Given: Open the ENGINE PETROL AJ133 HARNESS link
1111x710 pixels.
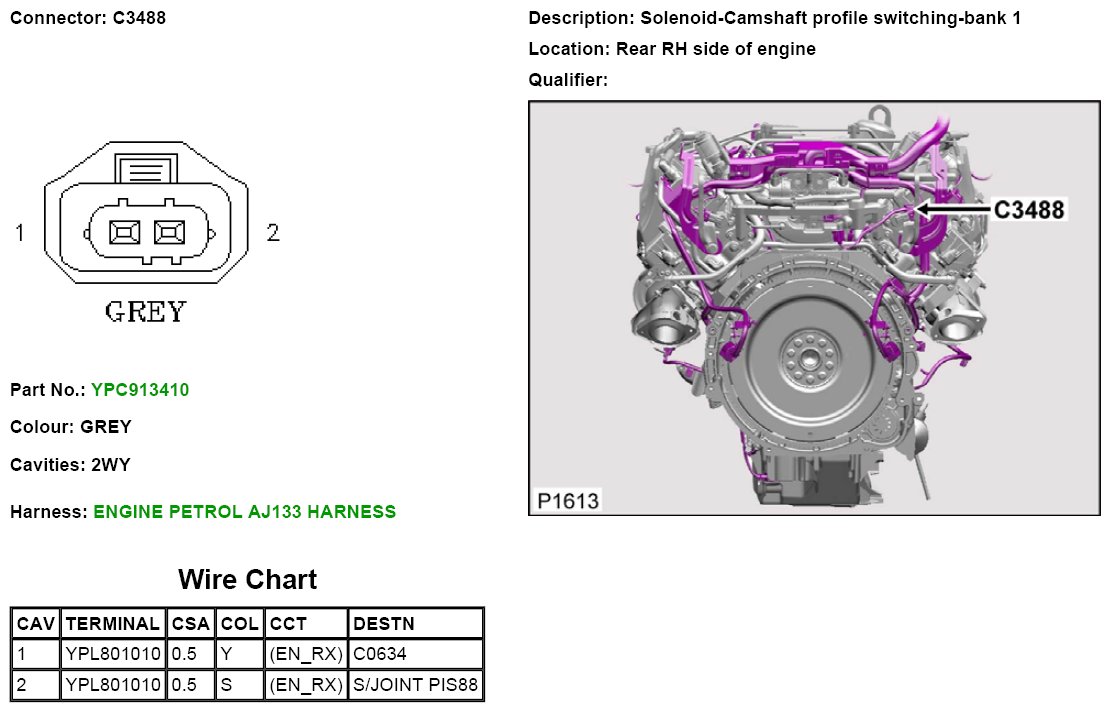Looking at the screenshot, I should pos(244,512).
